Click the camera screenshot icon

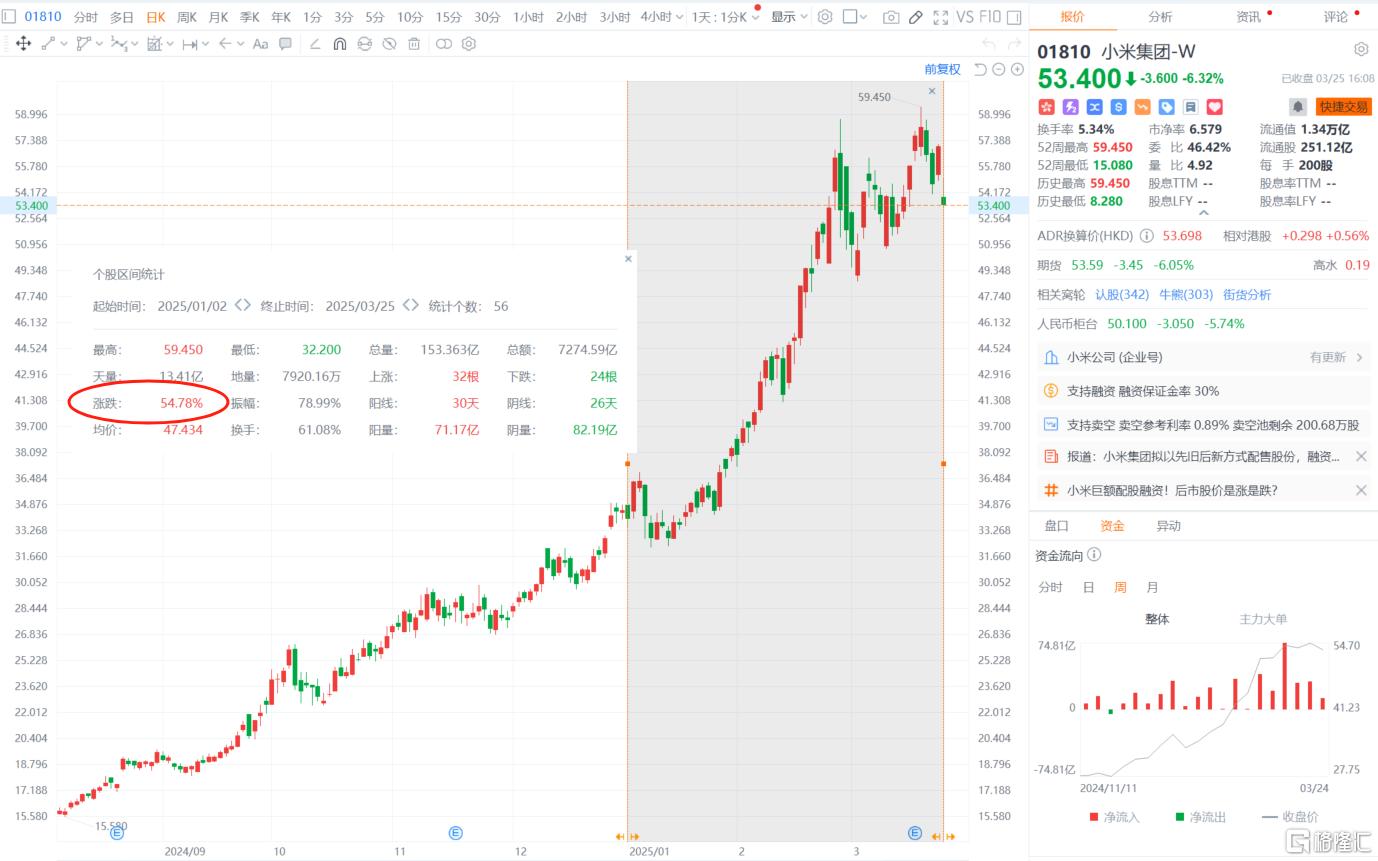[890, 17]
